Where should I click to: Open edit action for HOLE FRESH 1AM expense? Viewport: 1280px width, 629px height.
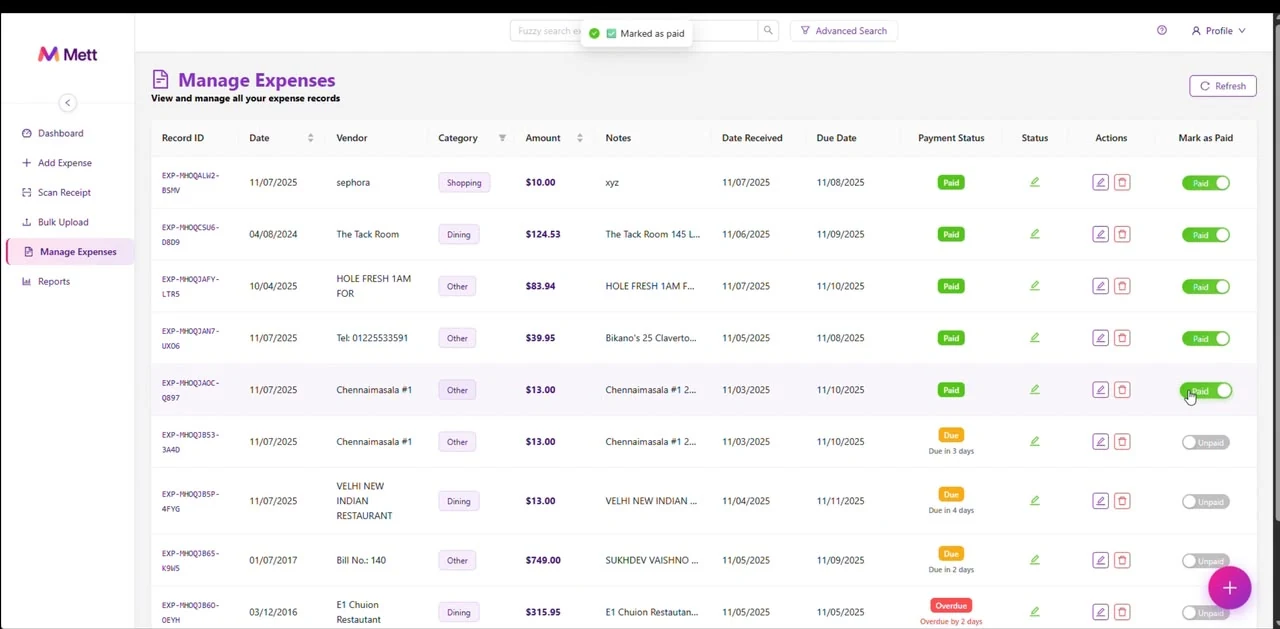point(1100,286)
